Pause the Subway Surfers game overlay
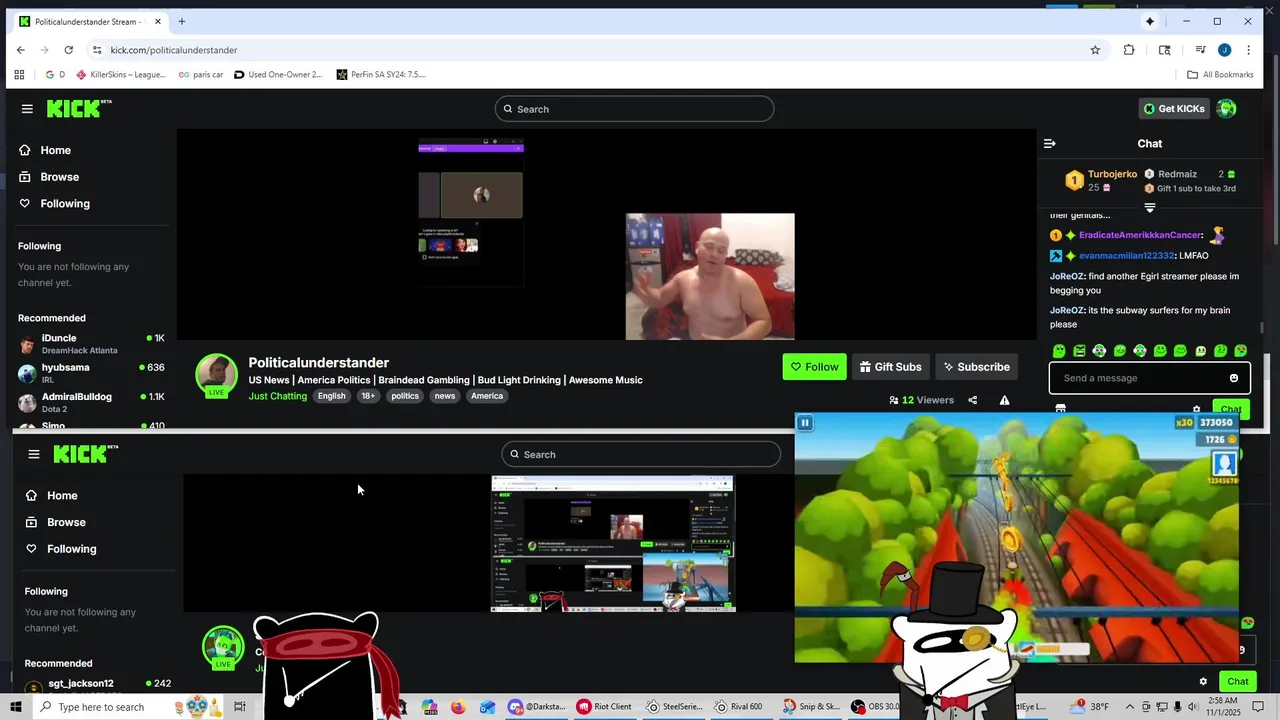Viewport: 1280px width, 720px height. click(x=804, y=423)
